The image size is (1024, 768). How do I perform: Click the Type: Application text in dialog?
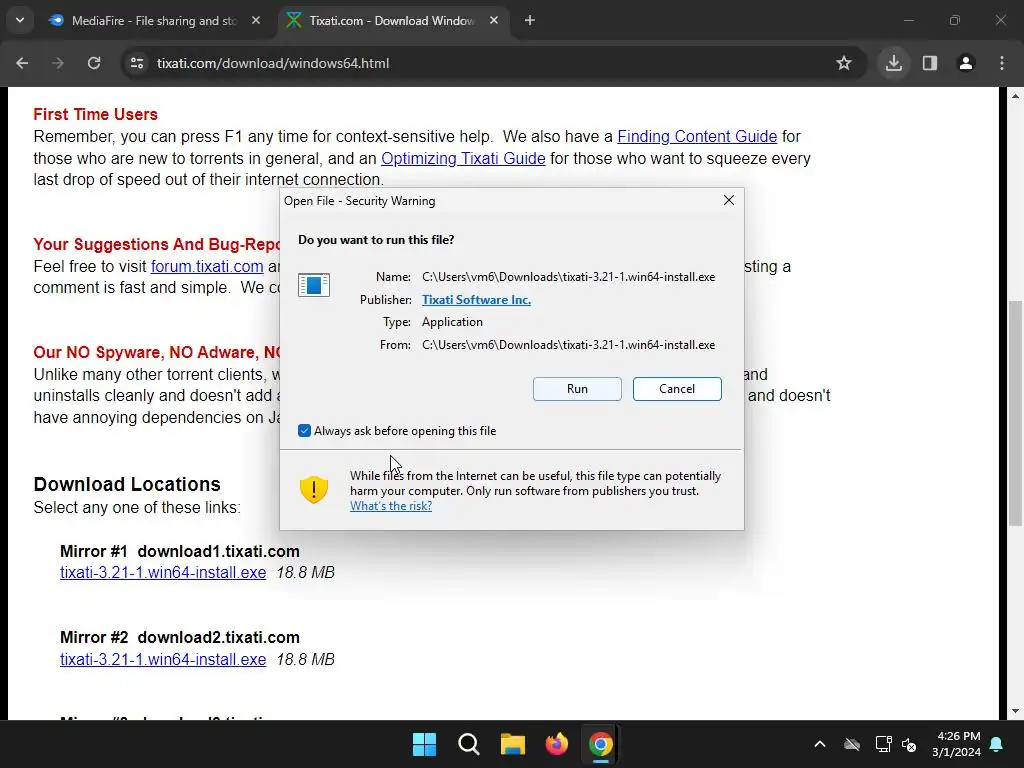(x=432, y=322)
